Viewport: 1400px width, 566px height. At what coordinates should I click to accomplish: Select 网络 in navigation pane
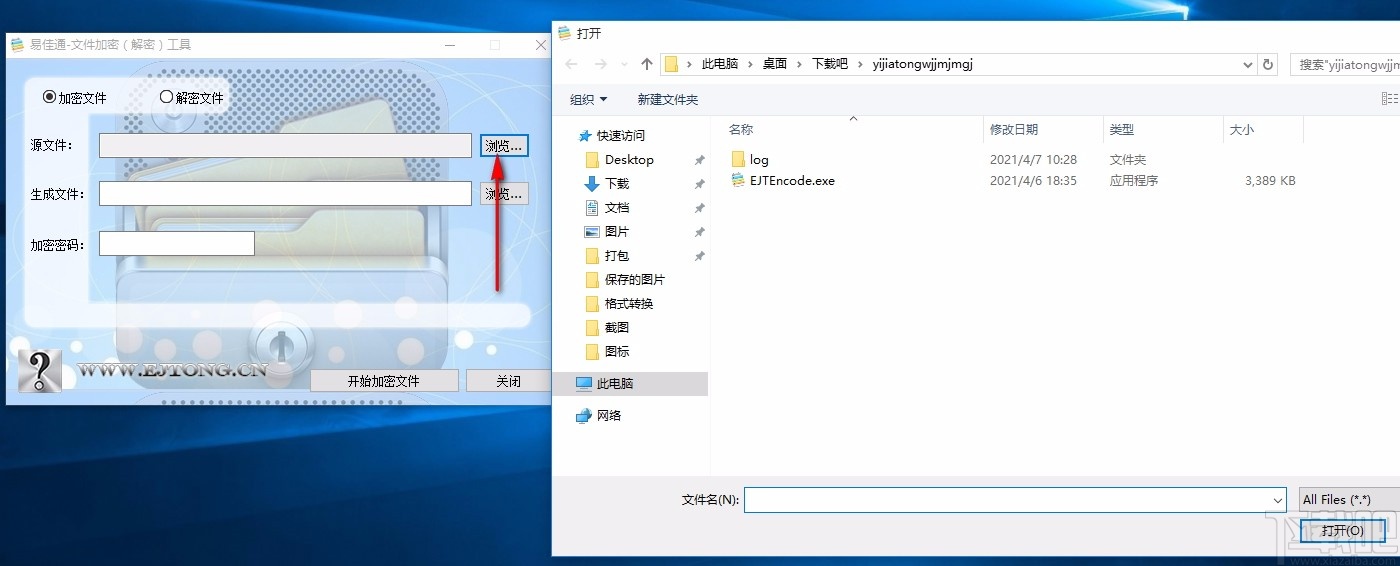[609, 415]
